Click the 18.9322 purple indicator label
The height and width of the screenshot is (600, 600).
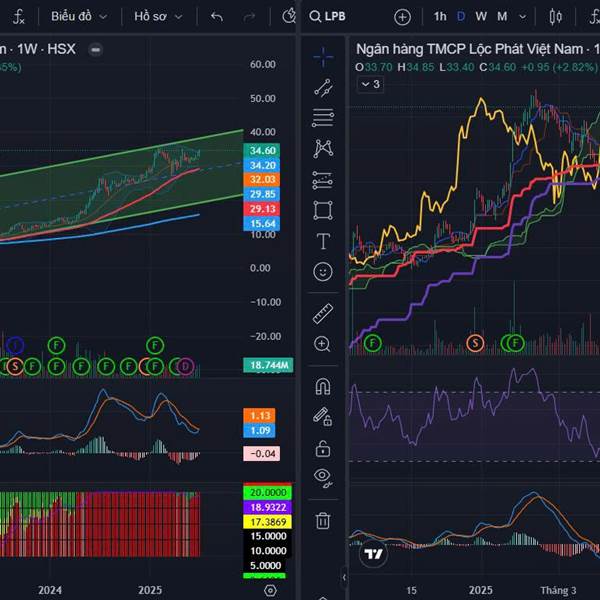click(x=267, y=507)
